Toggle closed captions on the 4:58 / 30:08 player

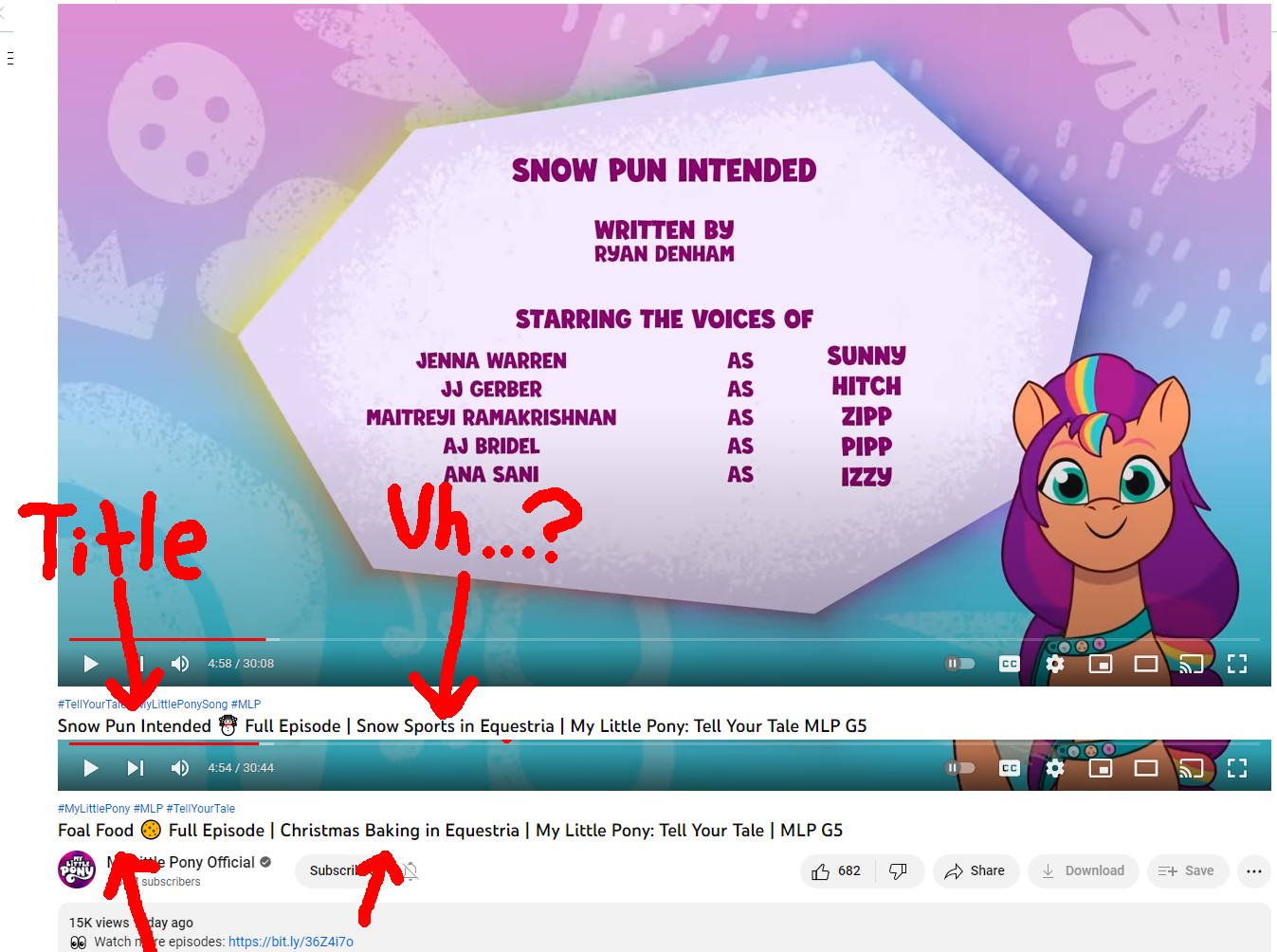click(1010, 664)
